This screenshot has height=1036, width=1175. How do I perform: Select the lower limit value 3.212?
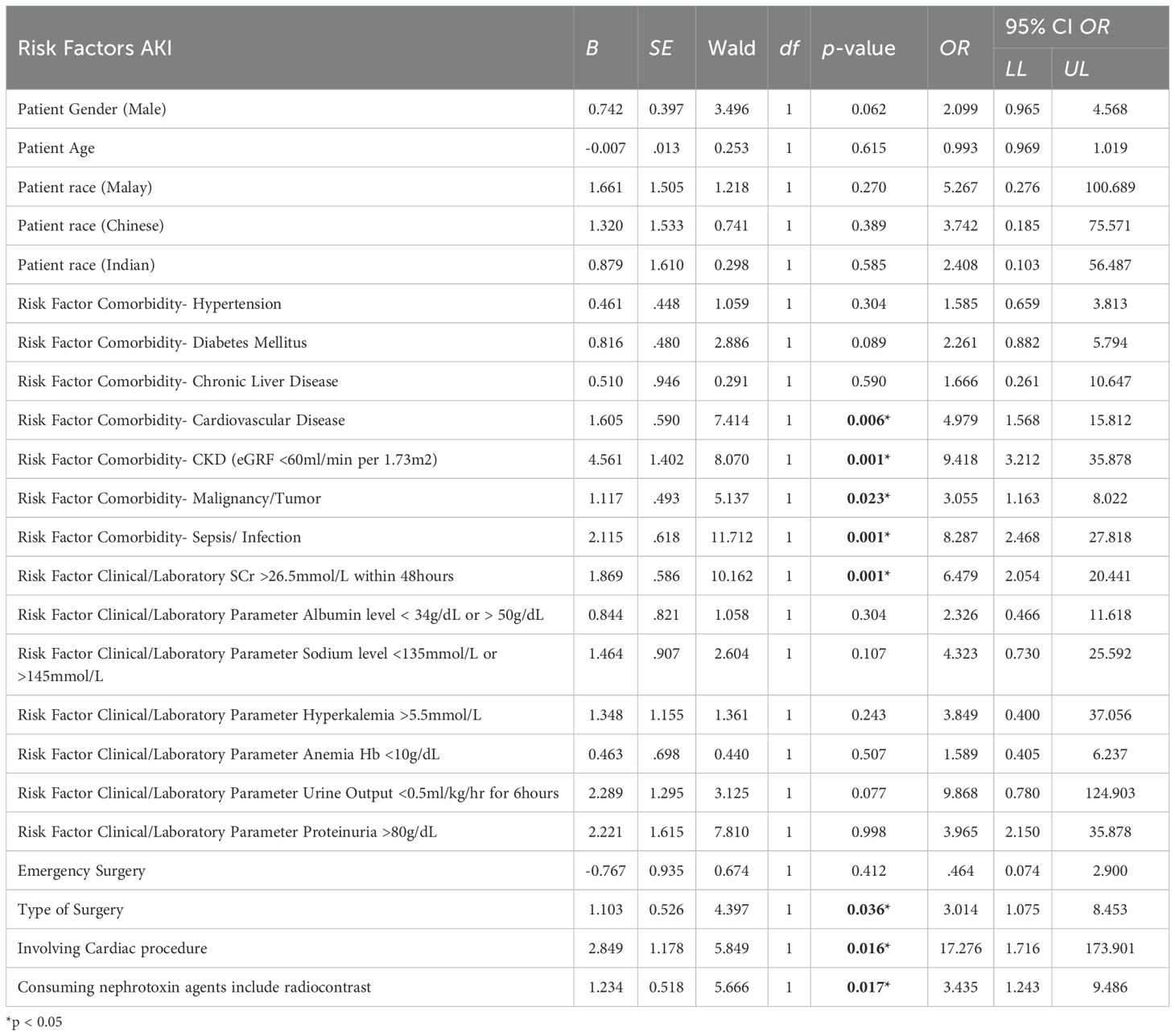click(1022, 460)
